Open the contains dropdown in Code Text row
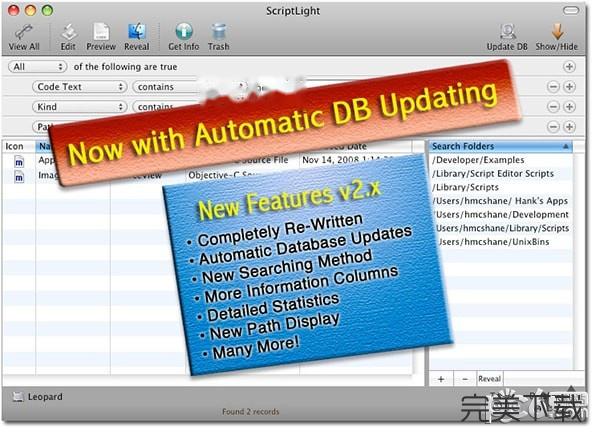600x436 pixels. (x=168, y=87)
